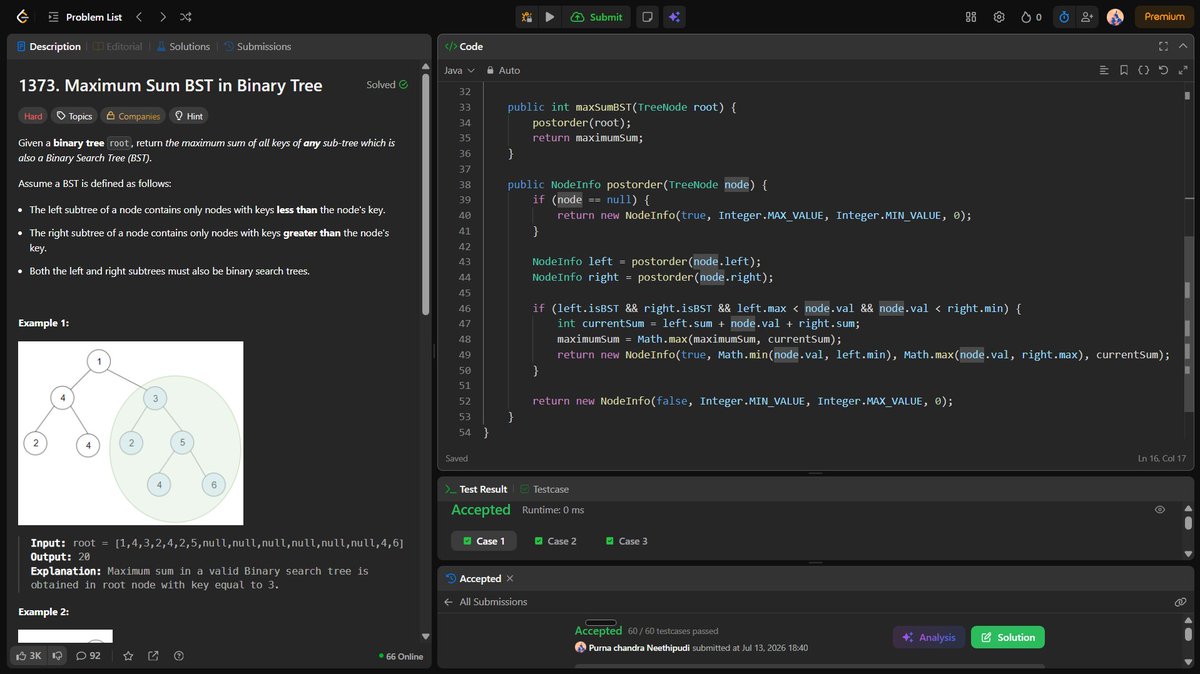This screenshot has width=1200, height=674.
Task: Open the help question mark icon
Action: (178, 656)
